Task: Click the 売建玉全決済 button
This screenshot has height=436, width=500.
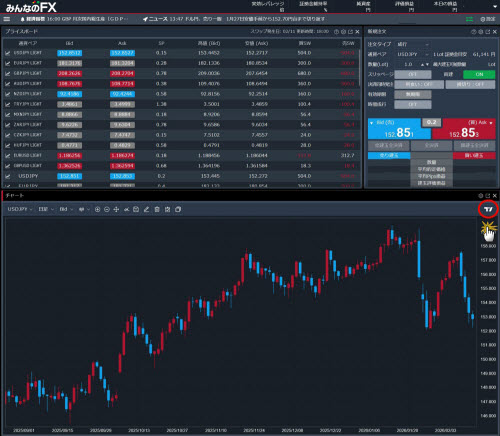Action: click(x=388, y=145)
